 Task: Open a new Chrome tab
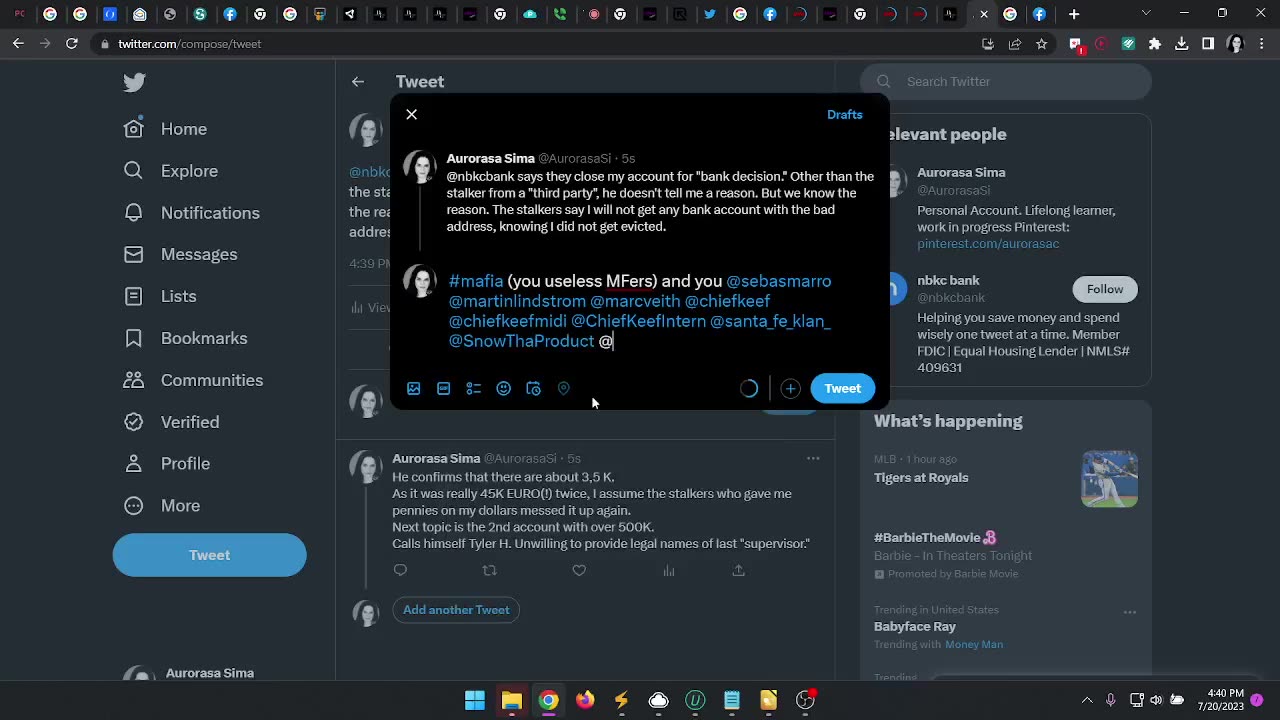(1074, 14)
